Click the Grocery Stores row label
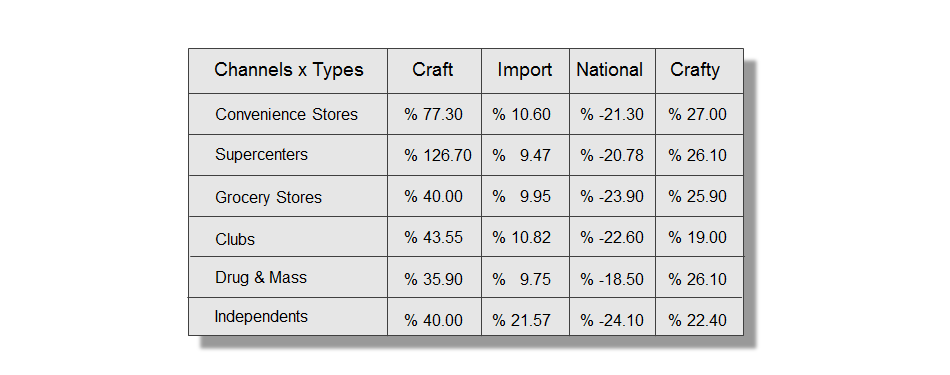Screen dimensions: 950x375 (268, 197)
